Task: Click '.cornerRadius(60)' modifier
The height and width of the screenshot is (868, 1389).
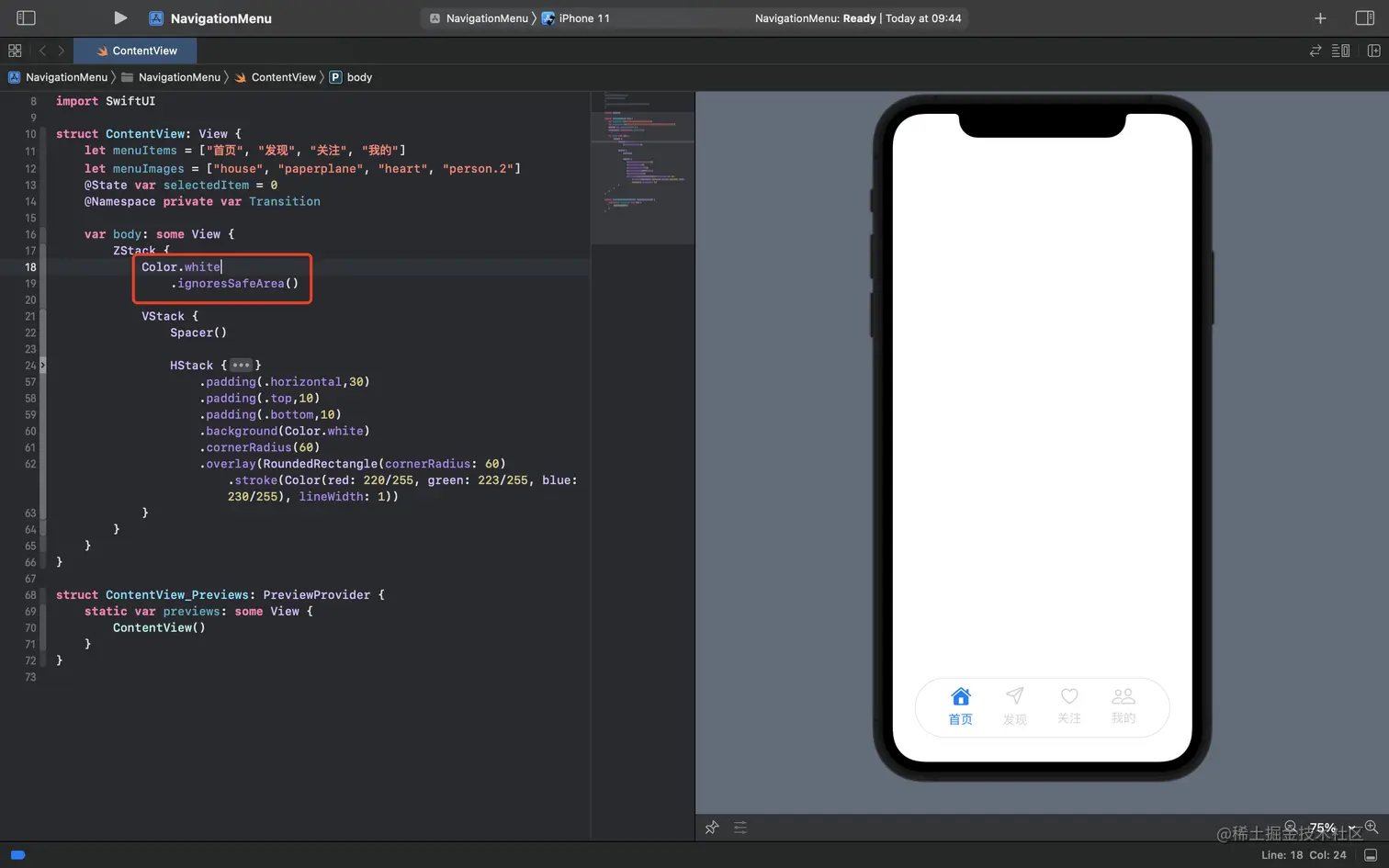Action: pyautogui.click(x=259, y=448)
